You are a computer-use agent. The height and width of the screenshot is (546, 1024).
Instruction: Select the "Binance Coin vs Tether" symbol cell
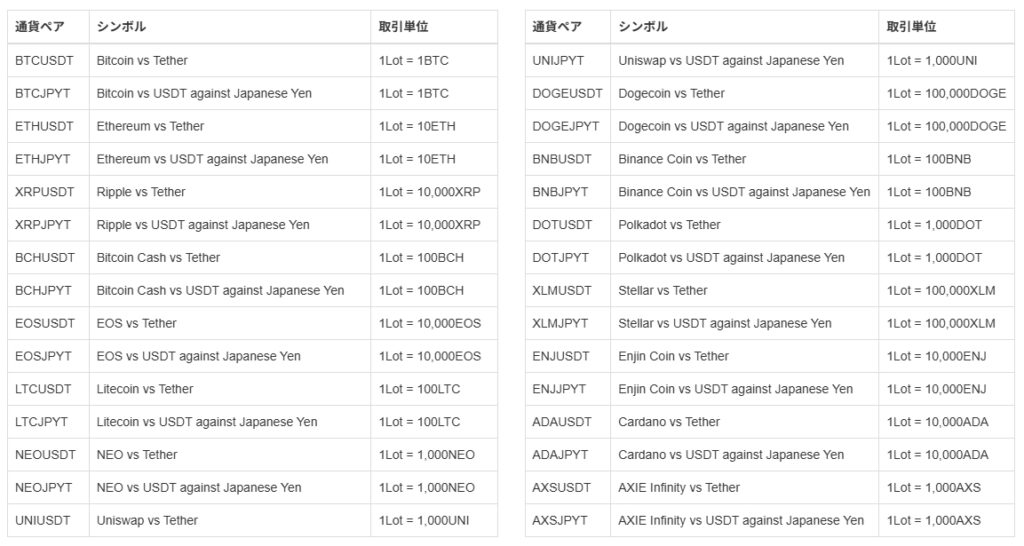pos(682,159)
